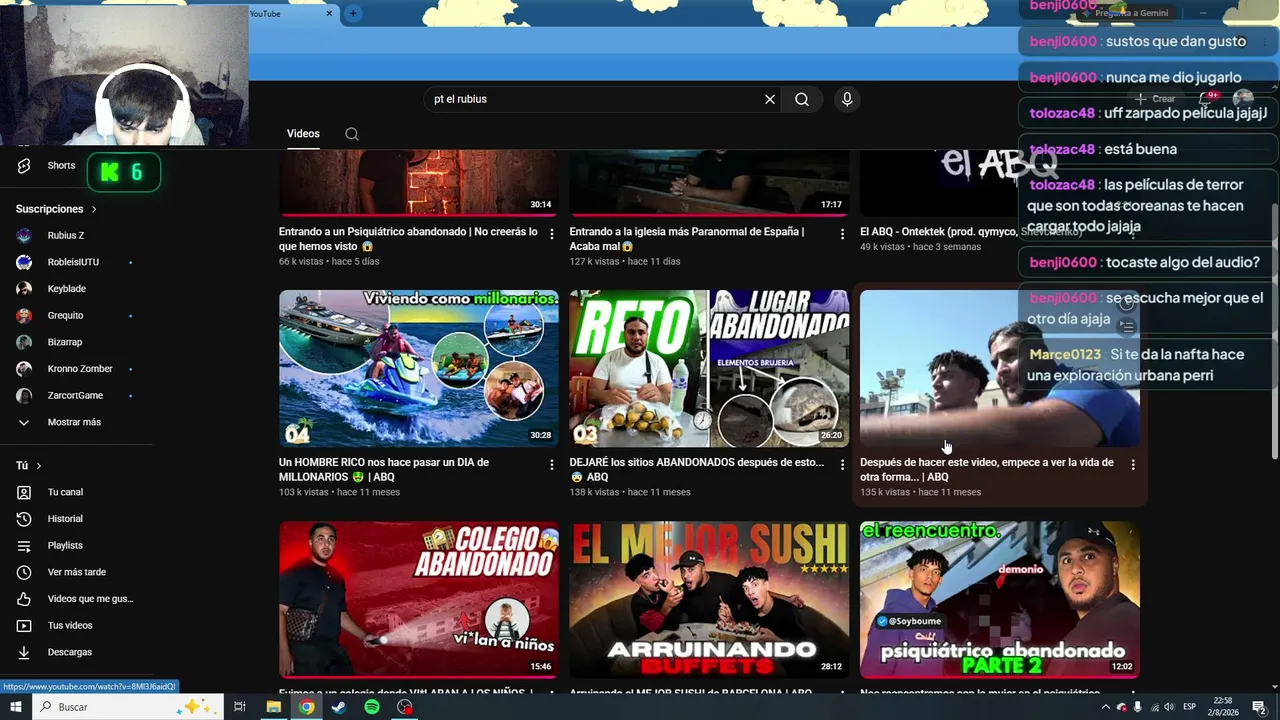Open a new browser tab with plus
The height and width of the screenshot is (720, 1280).
click(353, 13)
